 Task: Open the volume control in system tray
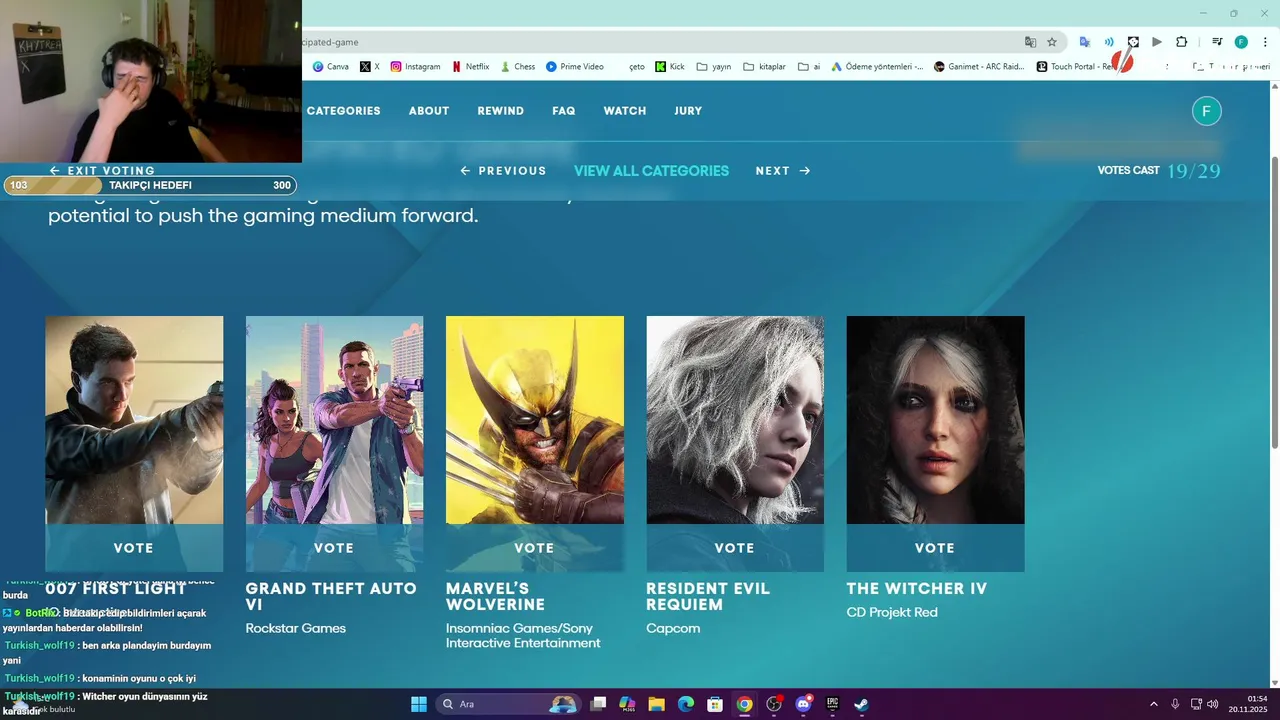pyautogui.click(x=1213, y=704)
